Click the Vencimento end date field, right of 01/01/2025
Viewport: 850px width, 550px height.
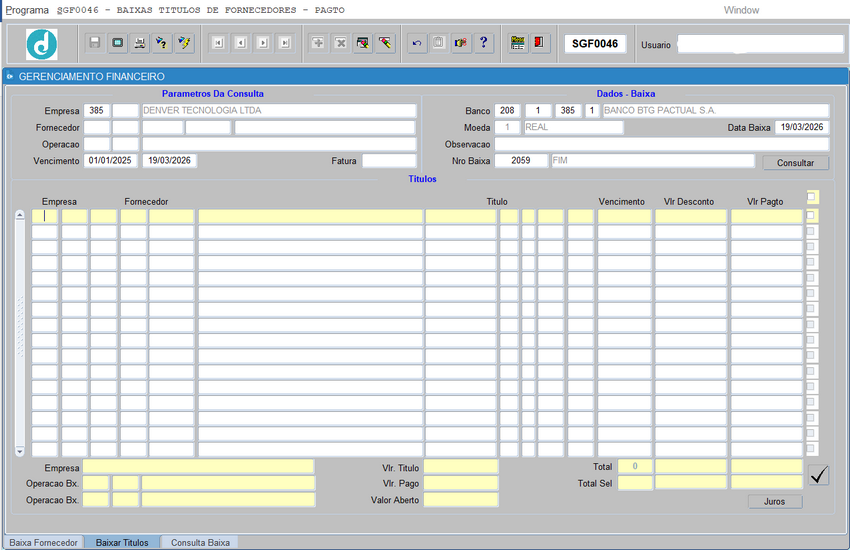(x=170, y=160)
